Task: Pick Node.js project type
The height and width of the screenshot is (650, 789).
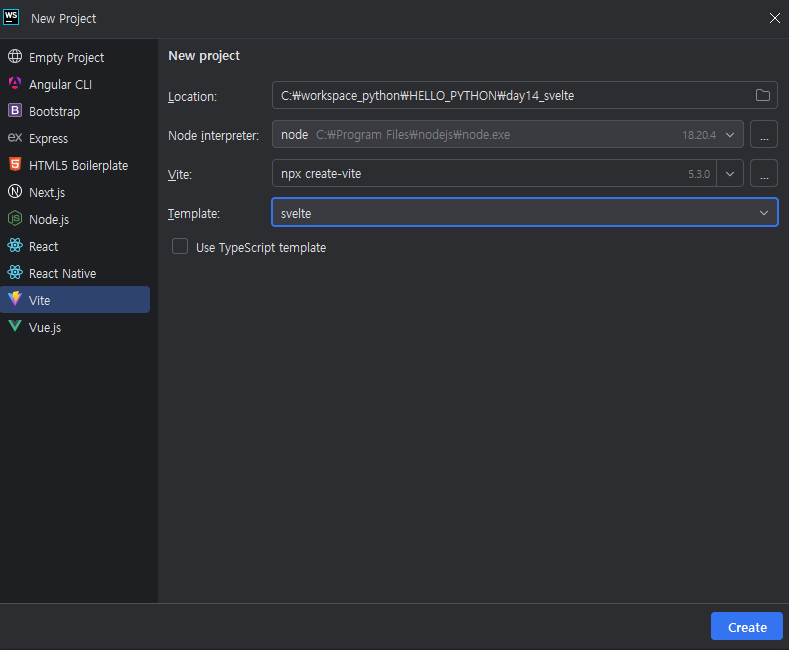Action: (x=75, y=219)
